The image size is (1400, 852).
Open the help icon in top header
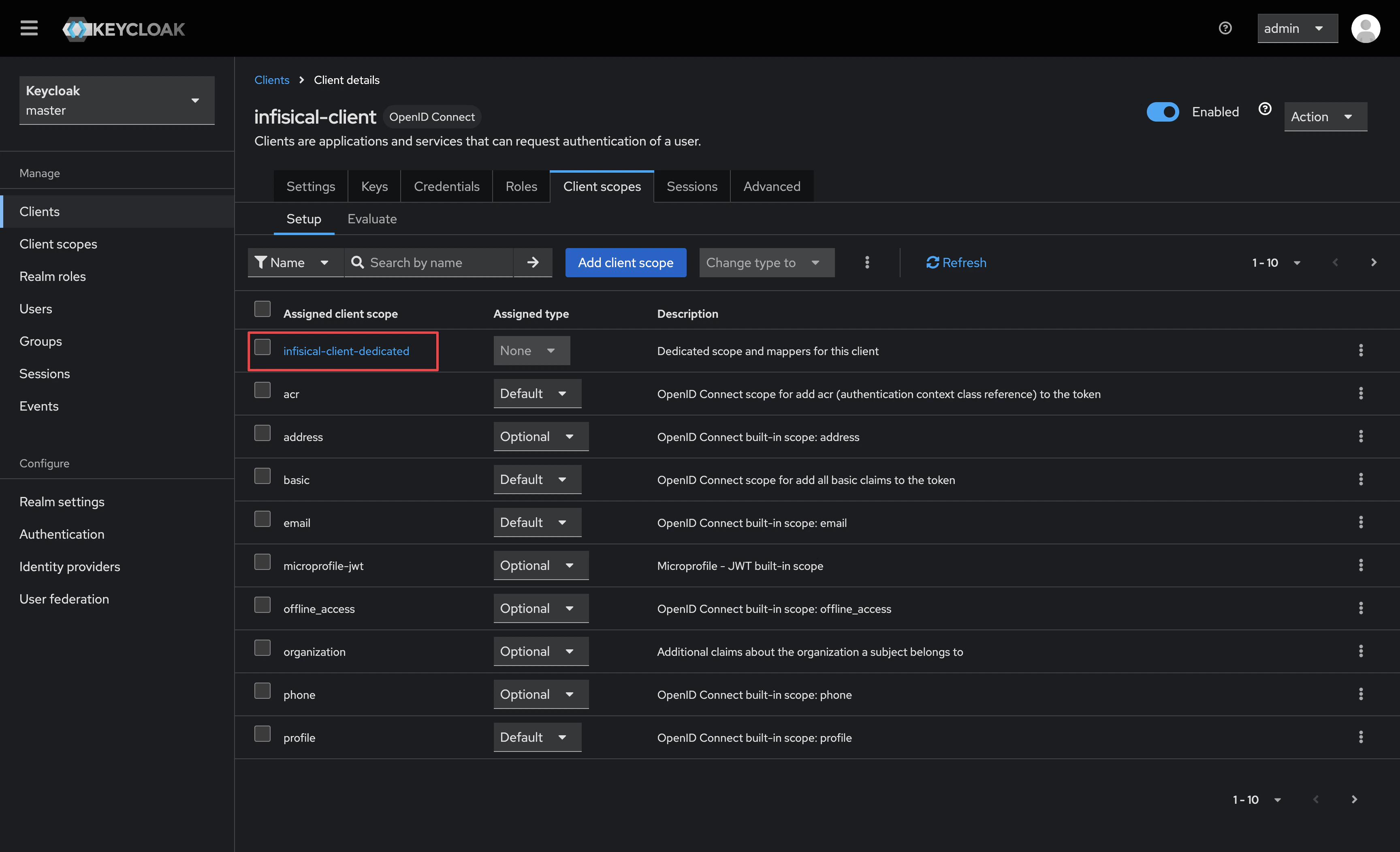[x=1225, y=28]
